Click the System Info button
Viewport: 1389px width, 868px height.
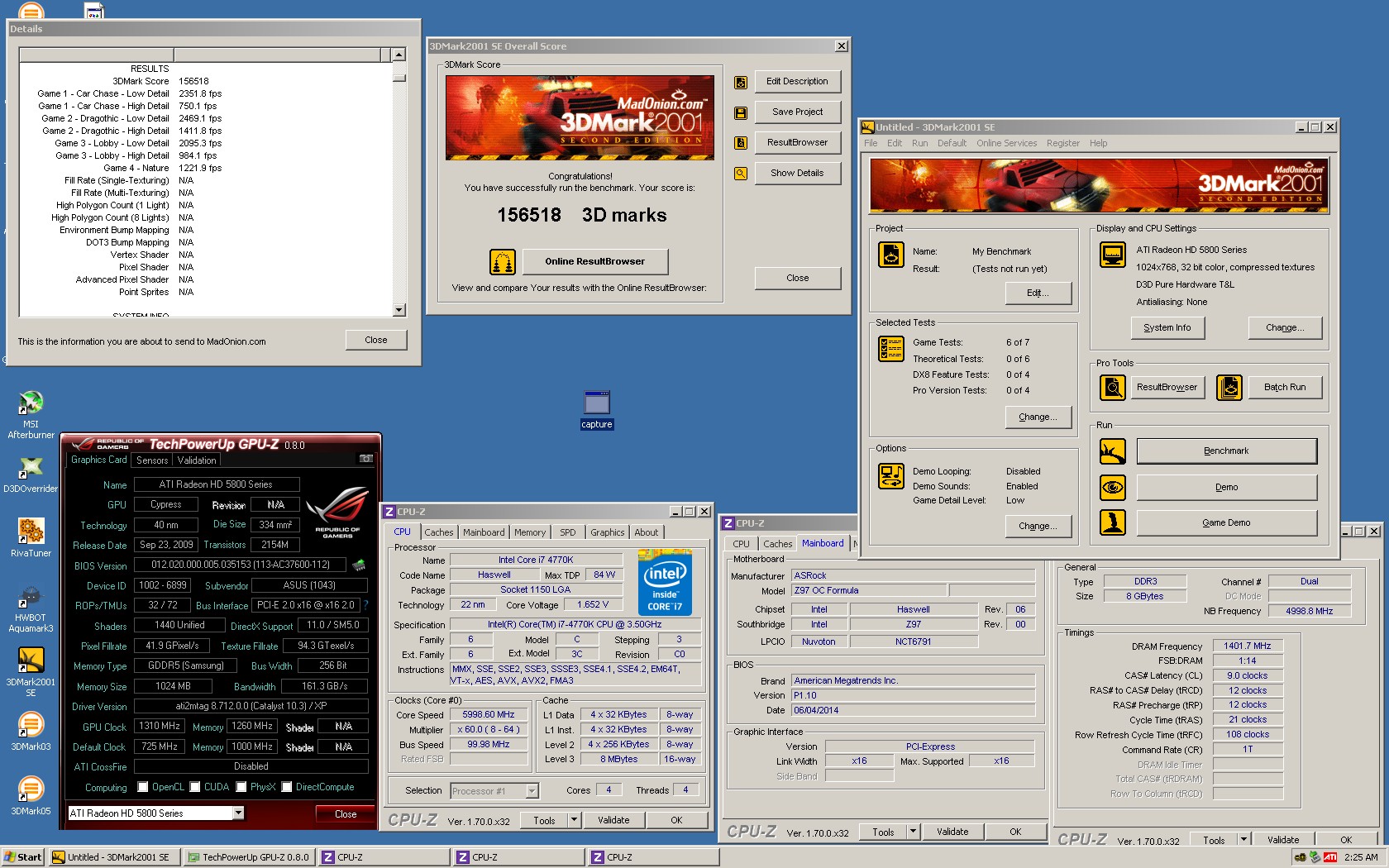click(1167, 328)
